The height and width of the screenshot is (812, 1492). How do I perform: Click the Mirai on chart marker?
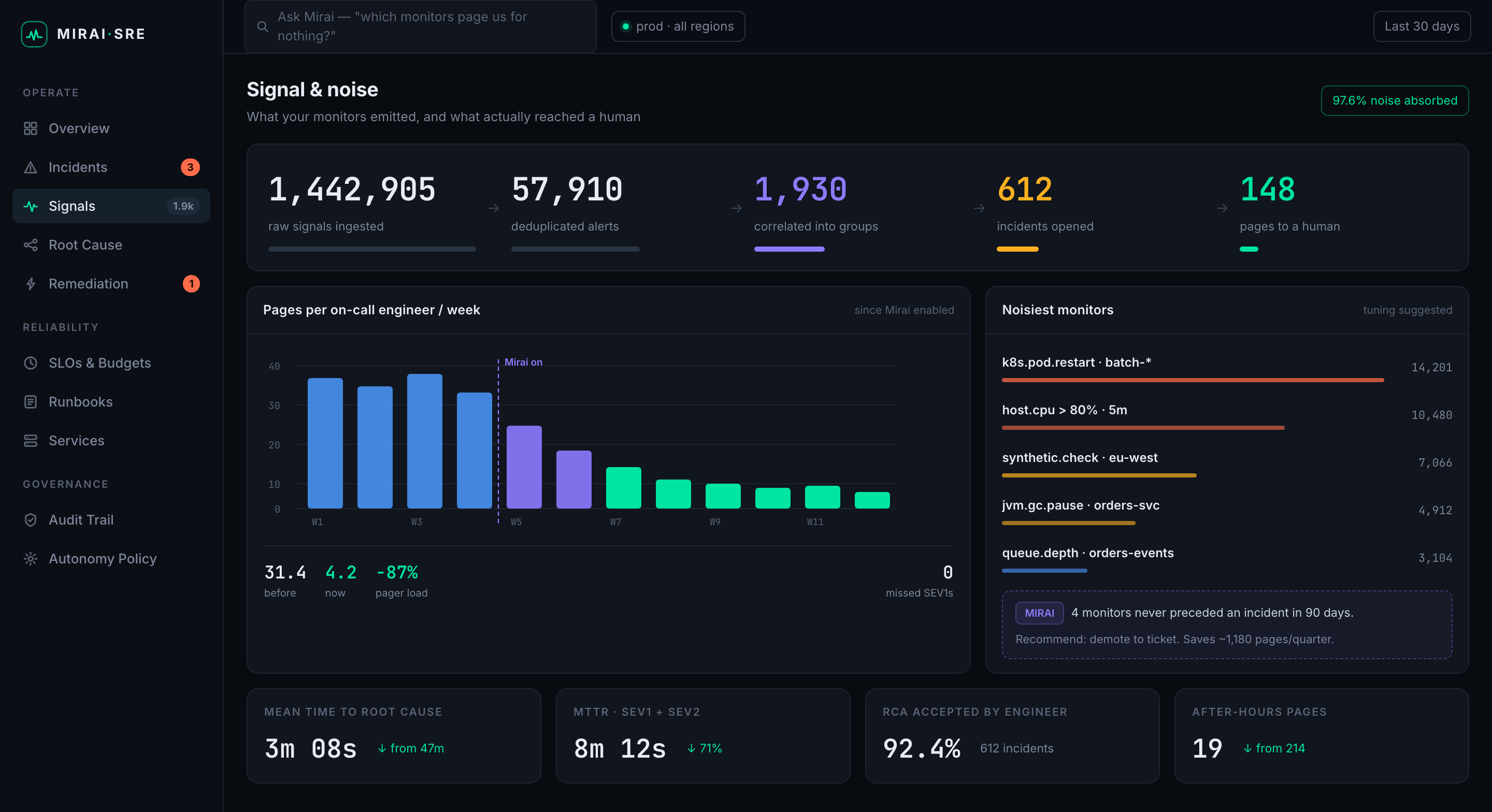(523, 362)
